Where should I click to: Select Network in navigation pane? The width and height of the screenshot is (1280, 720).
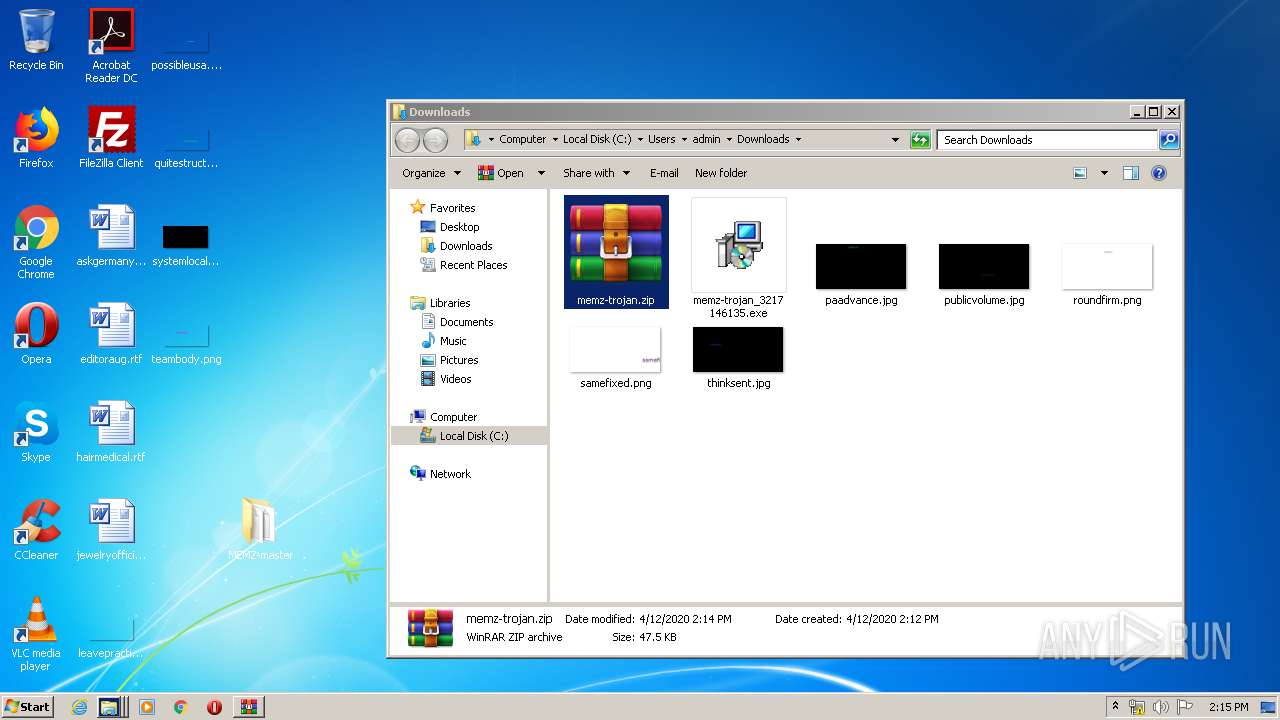(x=450, y=474)
